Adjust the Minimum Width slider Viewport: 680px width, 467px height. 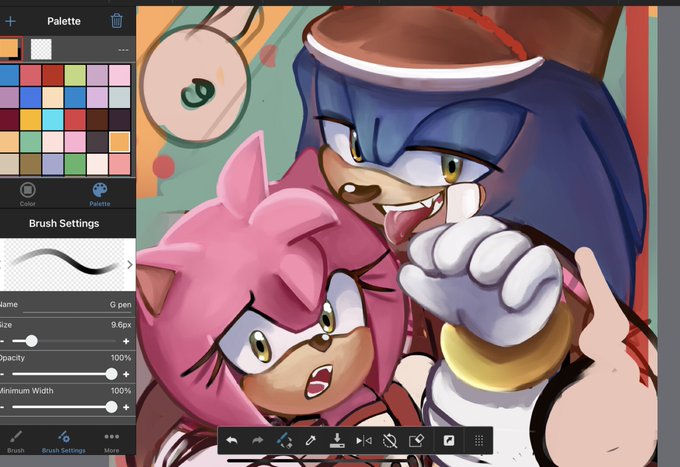[x=64, y=407]
